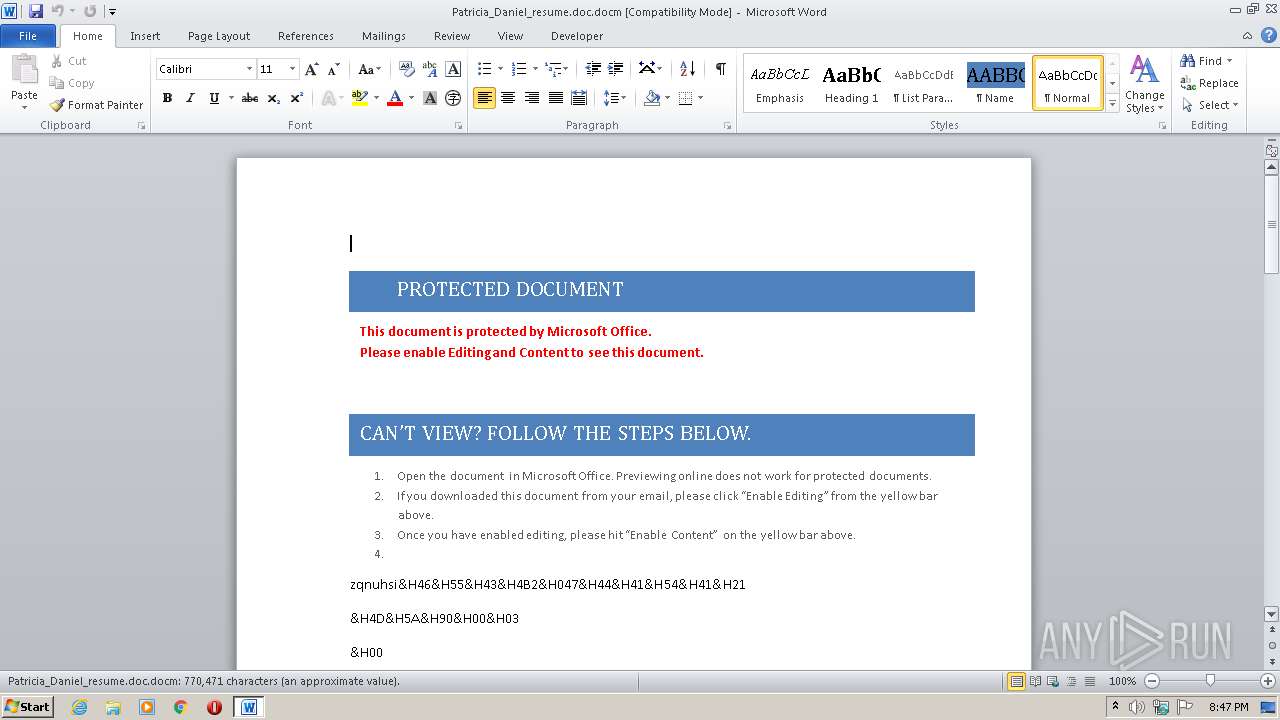Open Internet Explorer from the taskbar
The height and width of the screenshot is (720, 1280).
pos(80,707)
